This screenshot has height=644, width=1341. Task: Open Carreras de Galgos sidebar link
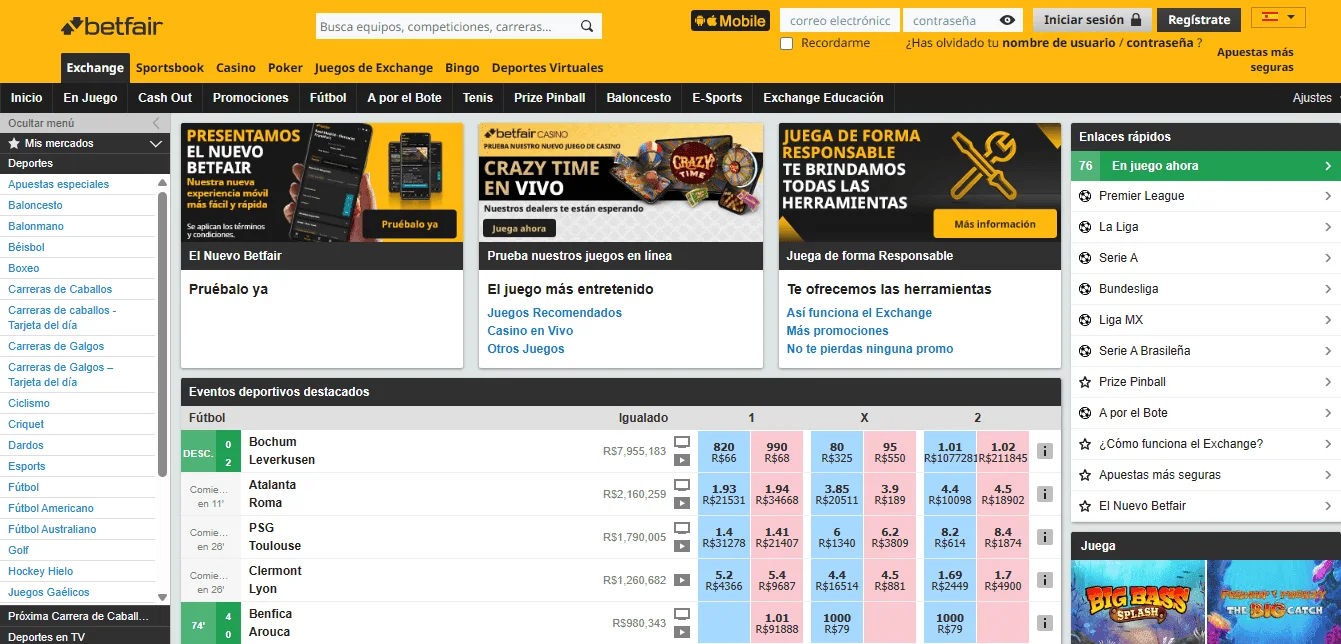coord(56,346)
